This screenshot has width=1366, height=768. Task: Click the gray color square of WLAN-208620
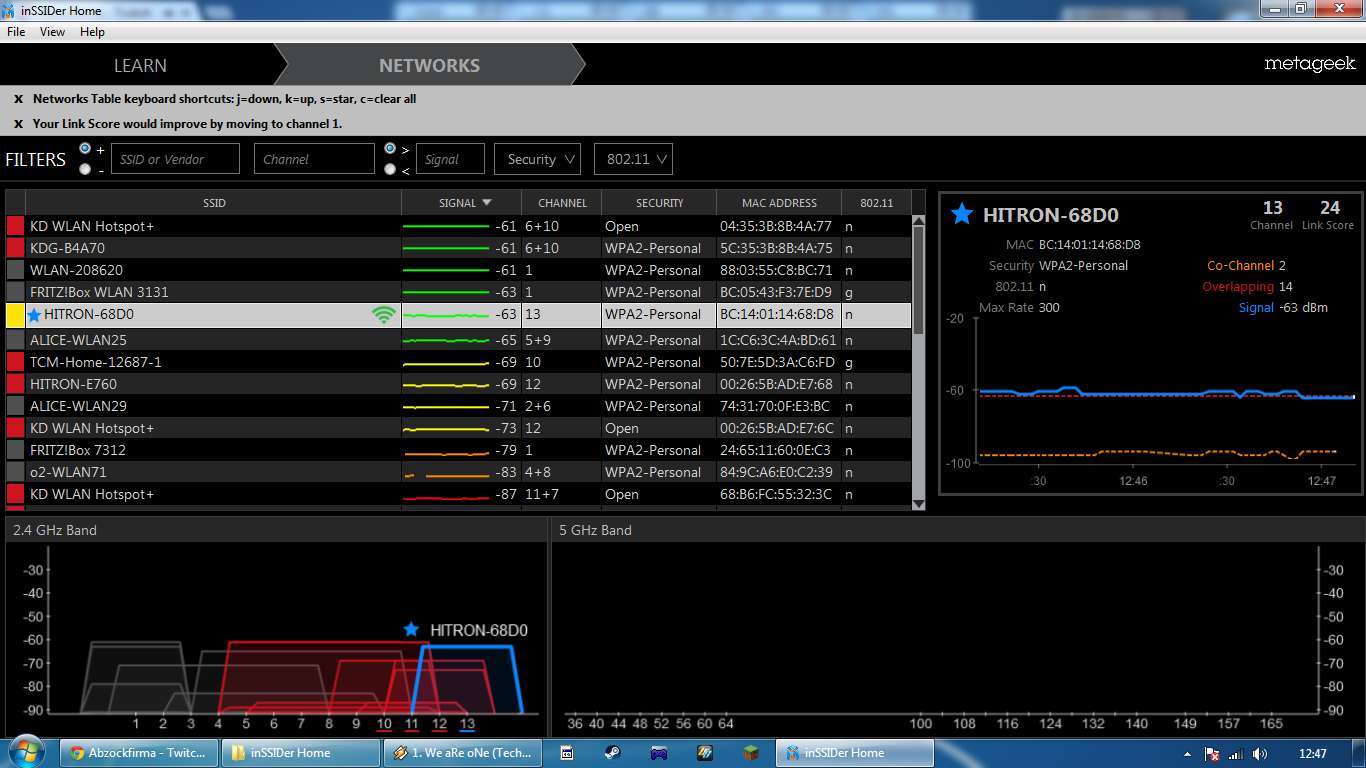tap(15, 270)
